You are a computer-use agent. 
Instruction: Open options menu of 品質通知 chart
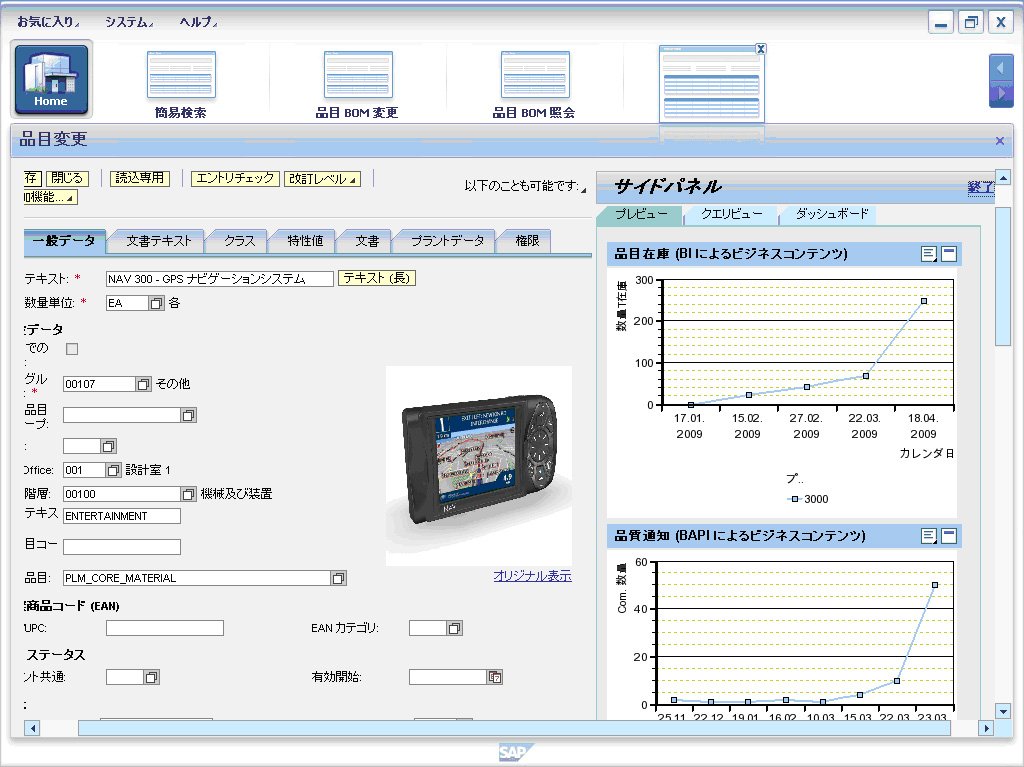[x=929, y=536]
